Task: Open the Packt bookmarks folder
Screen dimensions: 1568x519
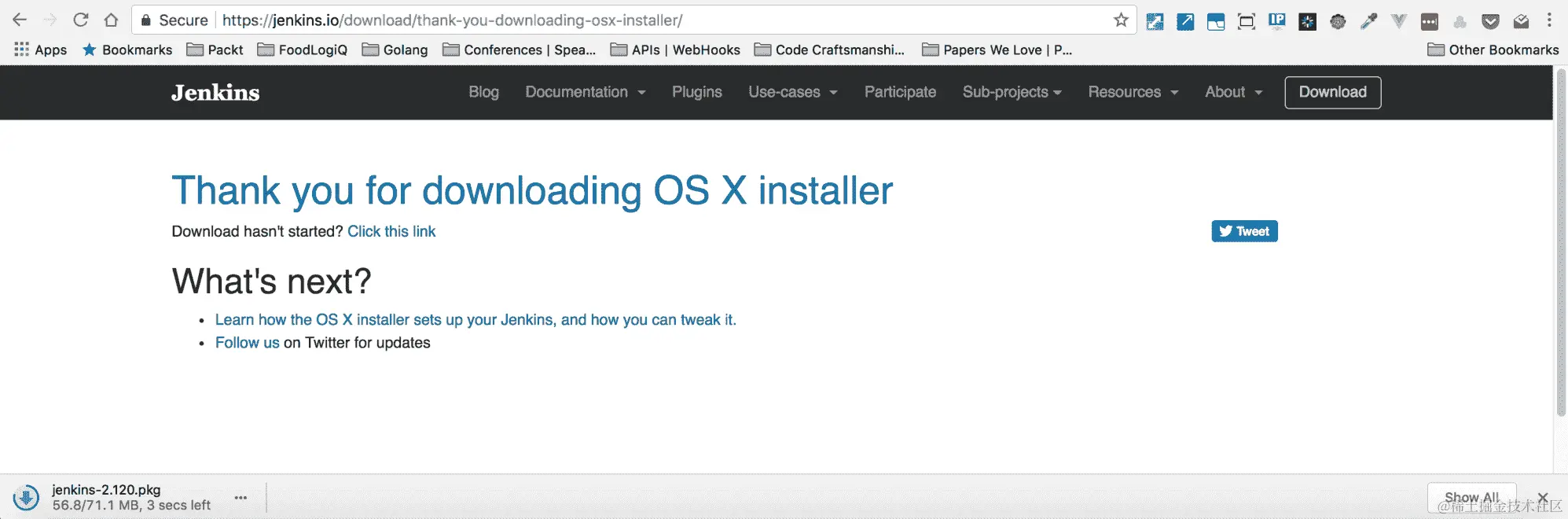Action: pyautogui.click(x=215, y=50)
